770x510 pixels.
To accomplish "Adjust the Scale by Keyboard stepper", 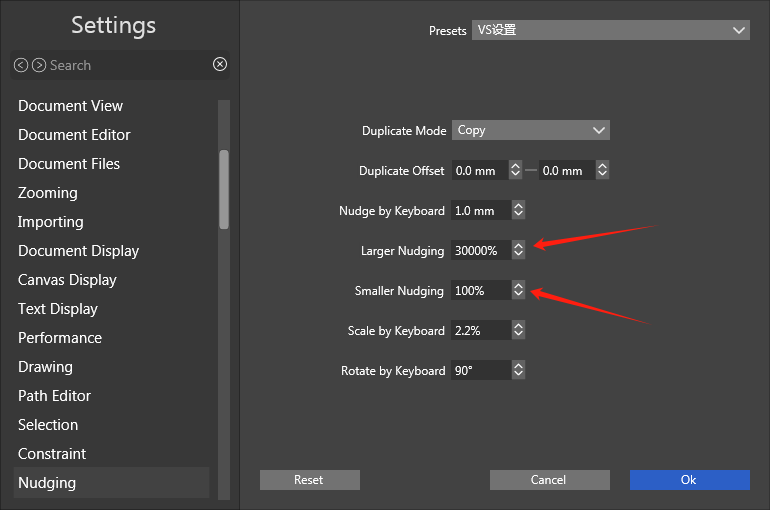I will click(518, 331).
